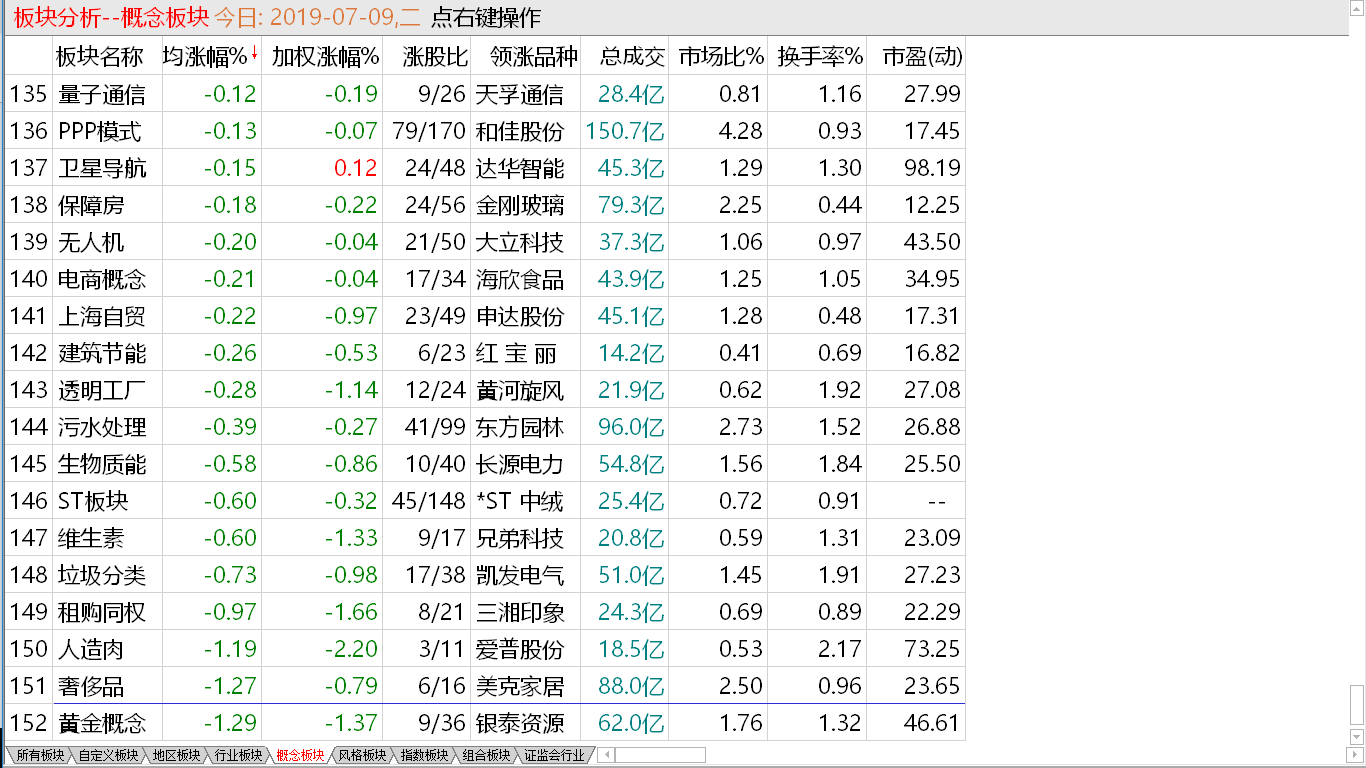Click leading stock 和佳股份
1366x768 pixels.
point(520,132)
